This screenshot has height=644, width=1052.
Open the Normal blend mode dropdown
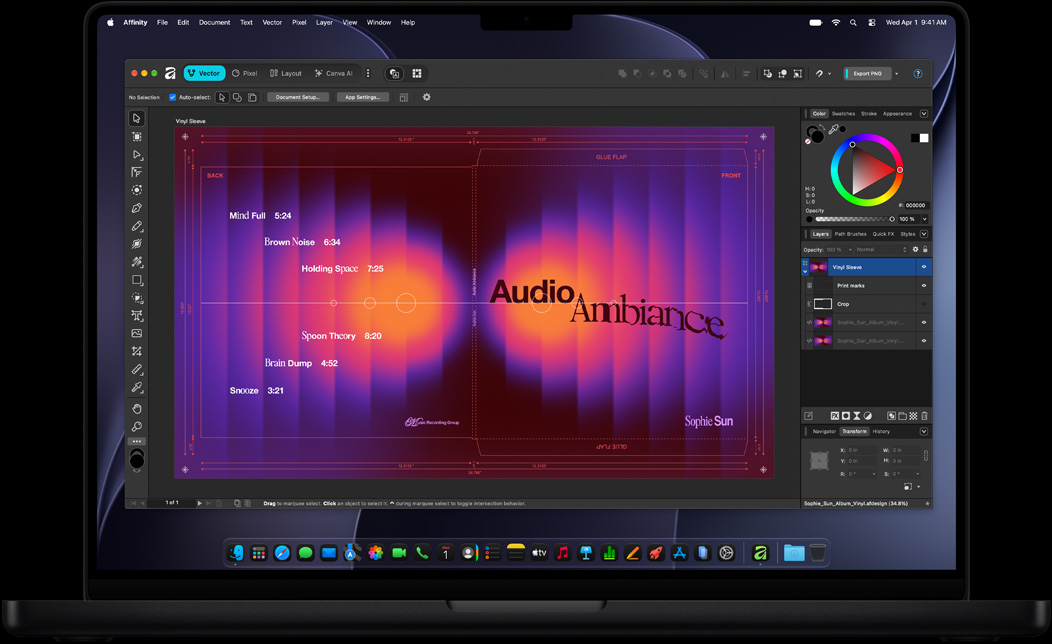coord(881,250)
